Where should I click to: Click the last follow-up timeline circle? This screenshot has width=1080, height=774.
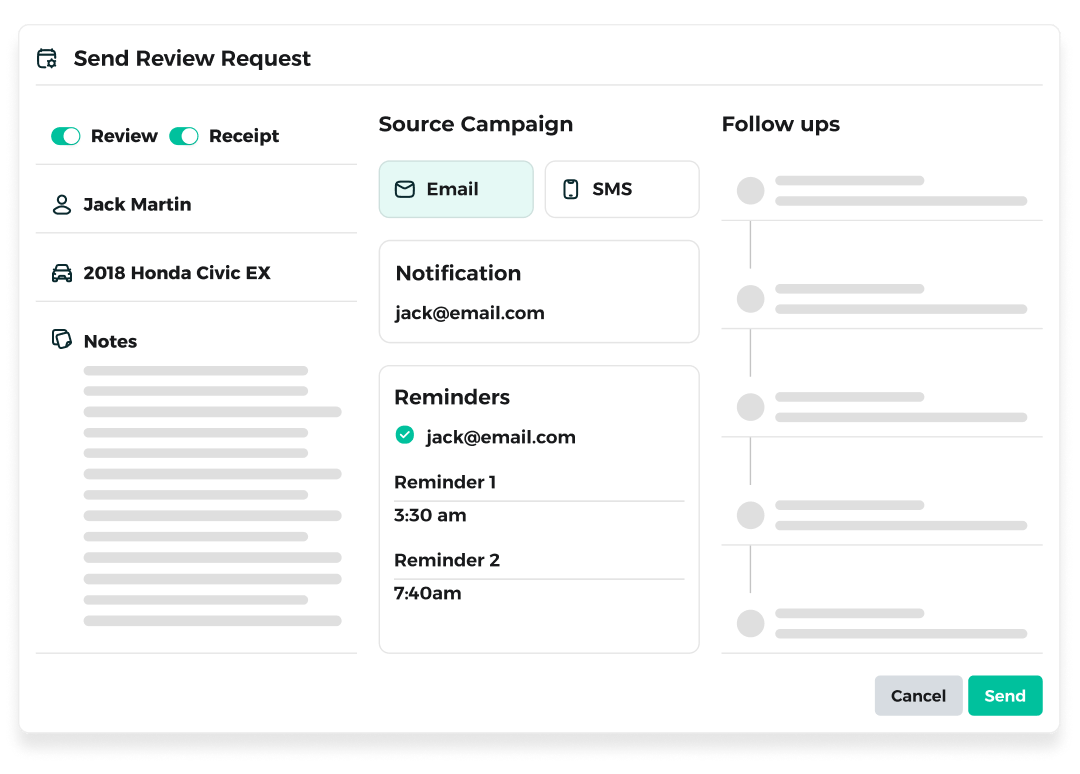pyautogui.click(x=751, y=623)
